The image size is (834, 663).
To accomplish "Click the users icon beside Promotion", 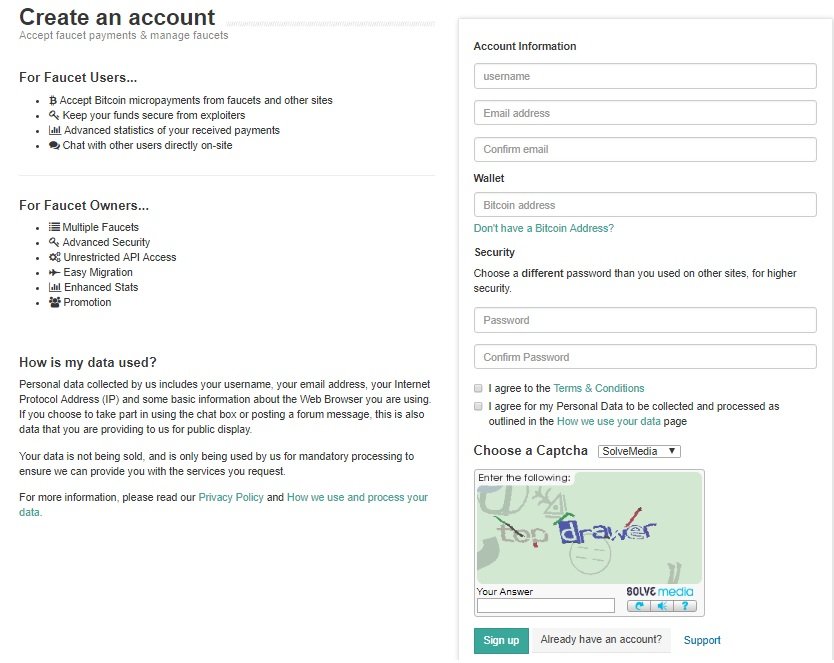I will point(54,302).
